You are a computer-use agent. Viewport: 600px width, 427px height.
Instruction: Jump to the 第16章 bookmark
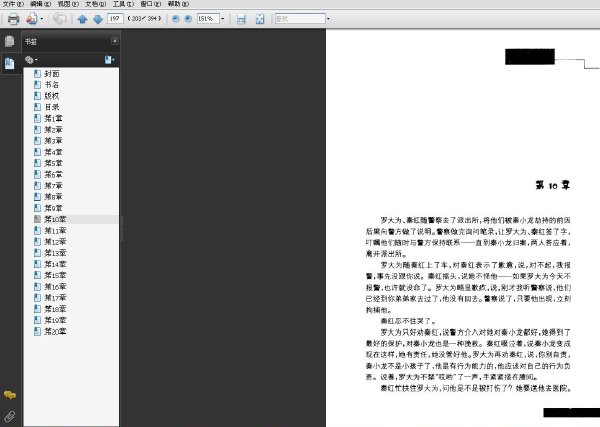[55, 286]
